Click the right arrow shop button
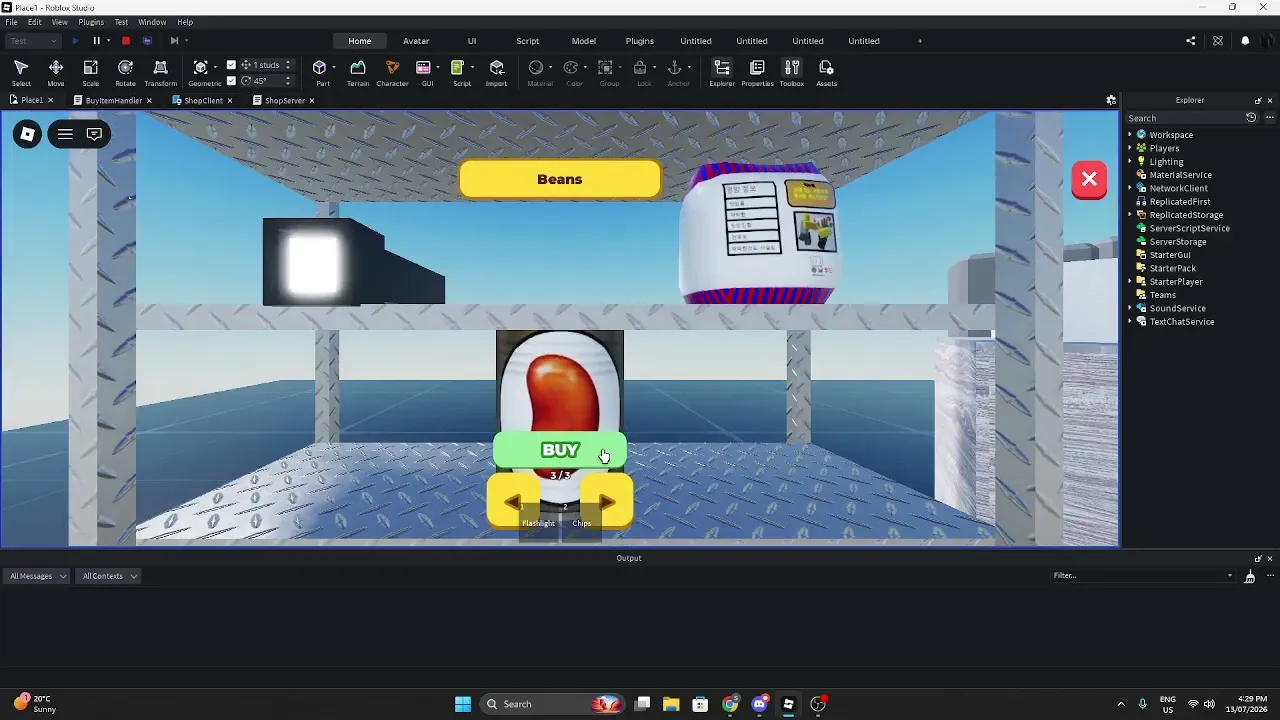The image size is (1280, 720). [606, 502]
